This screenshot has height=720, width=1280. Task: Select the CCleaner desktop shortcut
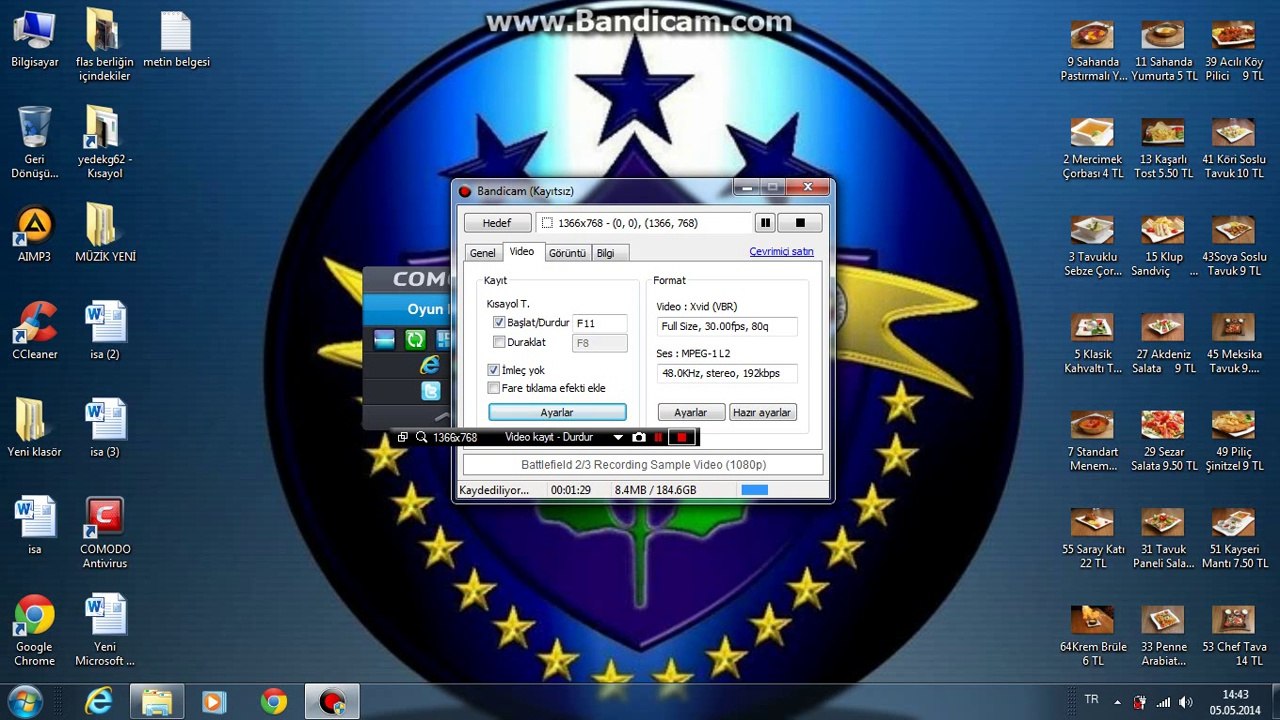point(35,331)
